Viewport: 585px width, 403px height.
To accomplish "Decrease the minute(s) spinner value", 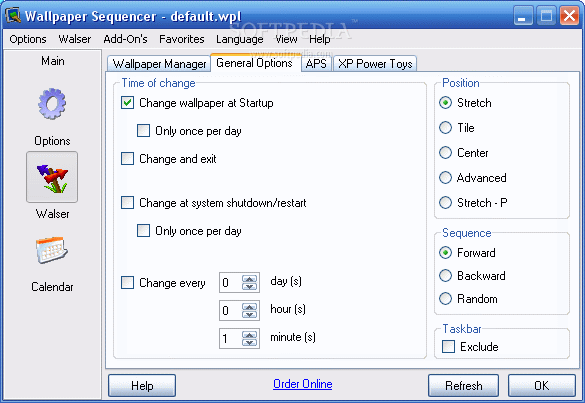I will [249, 342].
